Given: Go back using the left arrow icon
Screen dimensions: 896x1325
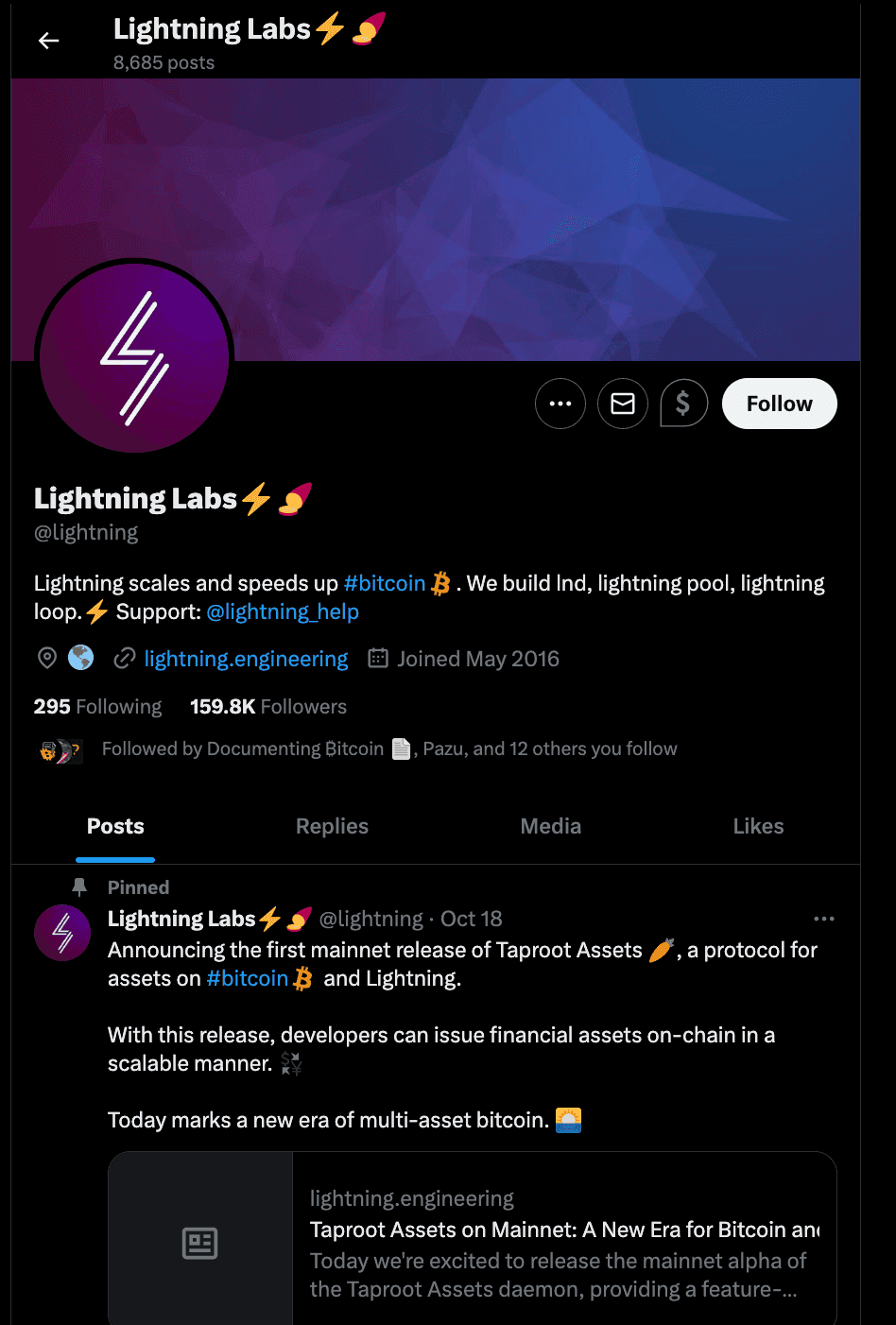Looking at the screenshot, I should point(49,41).
